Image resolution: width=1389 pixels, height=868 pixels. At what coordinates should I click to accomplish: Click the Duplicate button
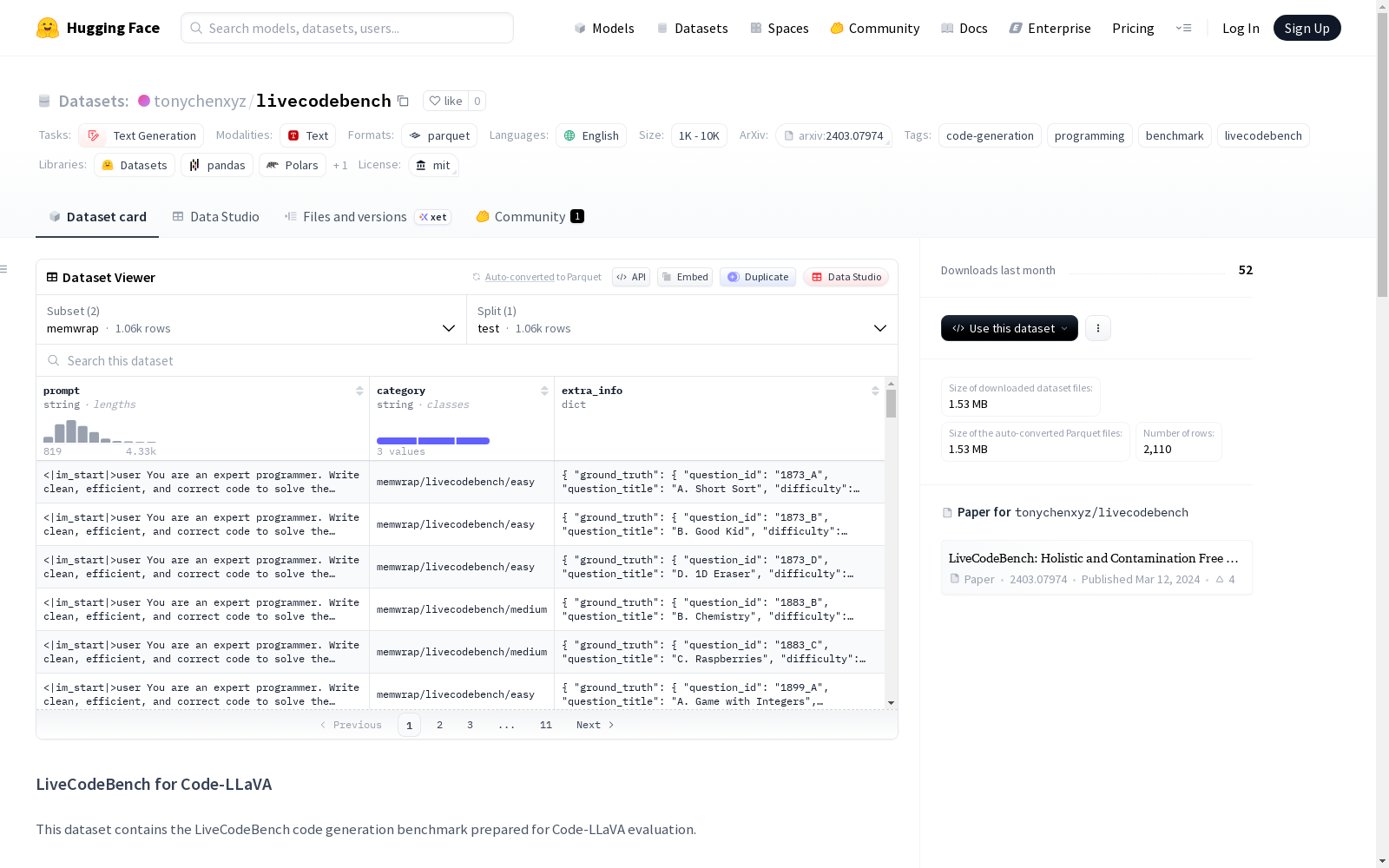coord(758,277)
